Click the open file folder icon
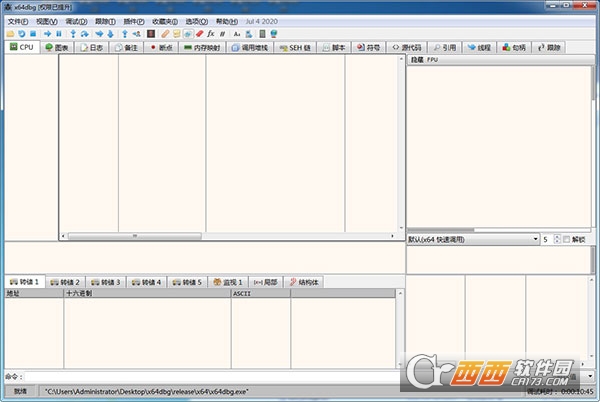 click(x=9, y=33)
